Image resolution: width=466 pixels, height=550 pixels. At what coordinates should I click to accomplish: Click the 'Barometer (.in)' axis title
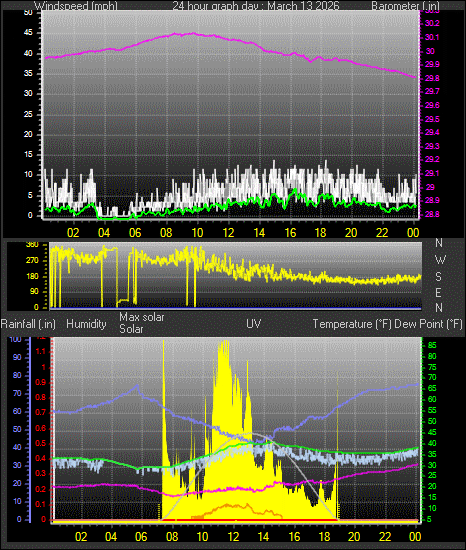pos(405,6)
